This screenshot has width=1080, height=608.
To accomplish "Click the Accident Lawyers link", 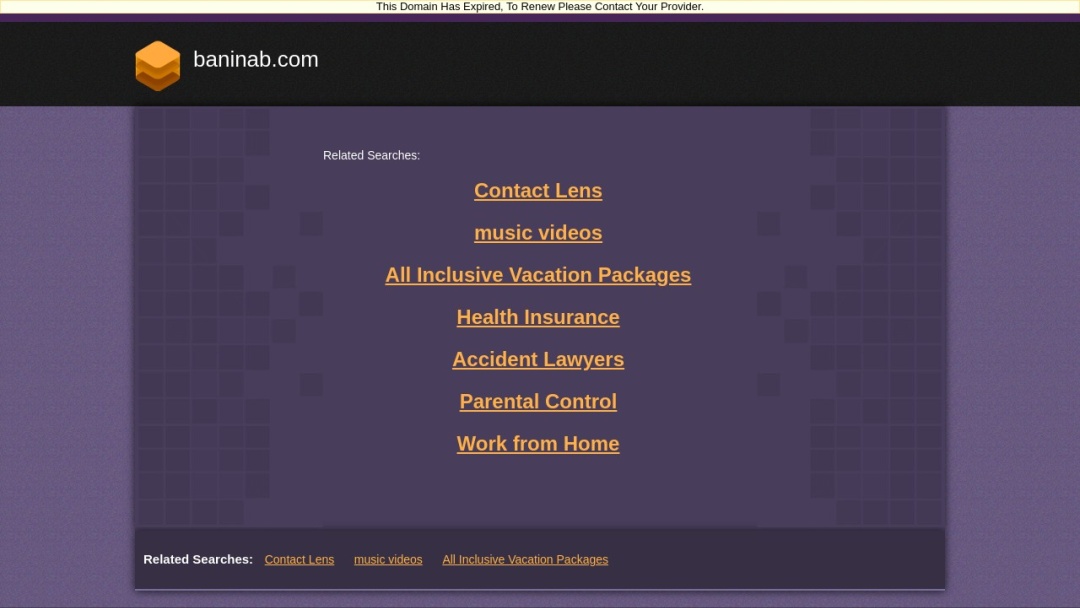I will tap(538, 359).
